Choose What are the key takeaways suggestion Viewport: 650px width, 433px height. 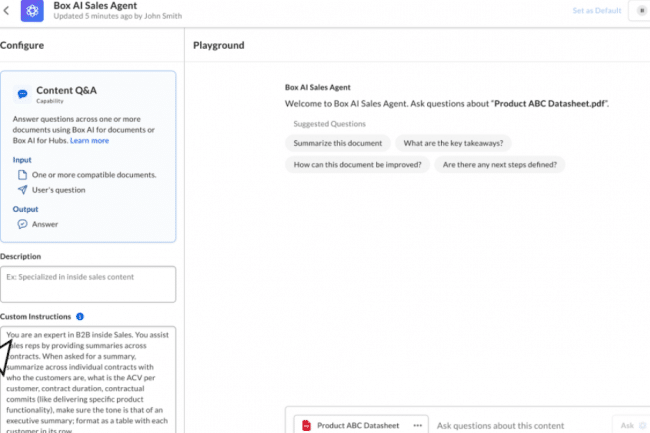tap(453, 143)
